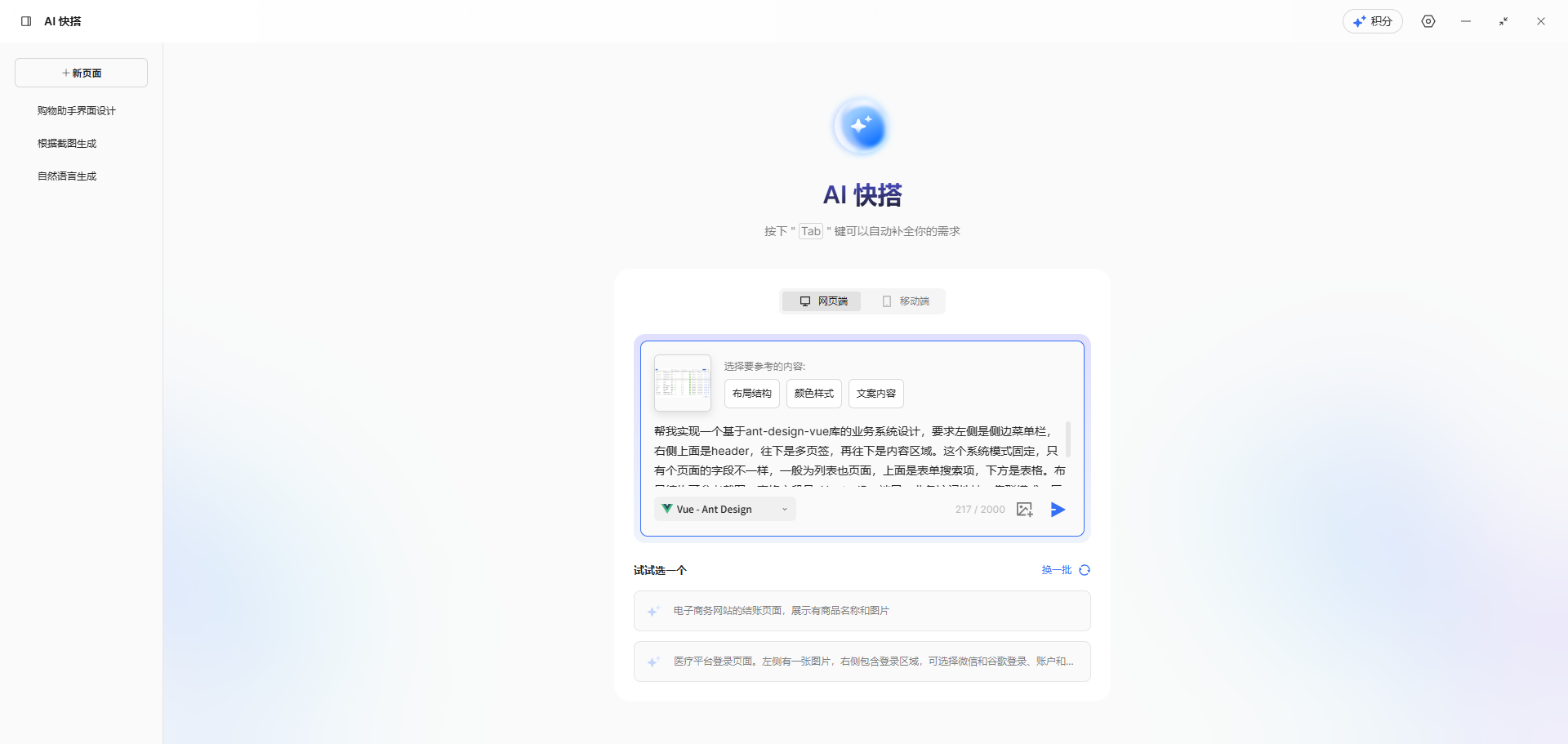Select the 网页端 tab
Screen dimensions: 1568x744
pyautogui.click(x=821, y=301)
